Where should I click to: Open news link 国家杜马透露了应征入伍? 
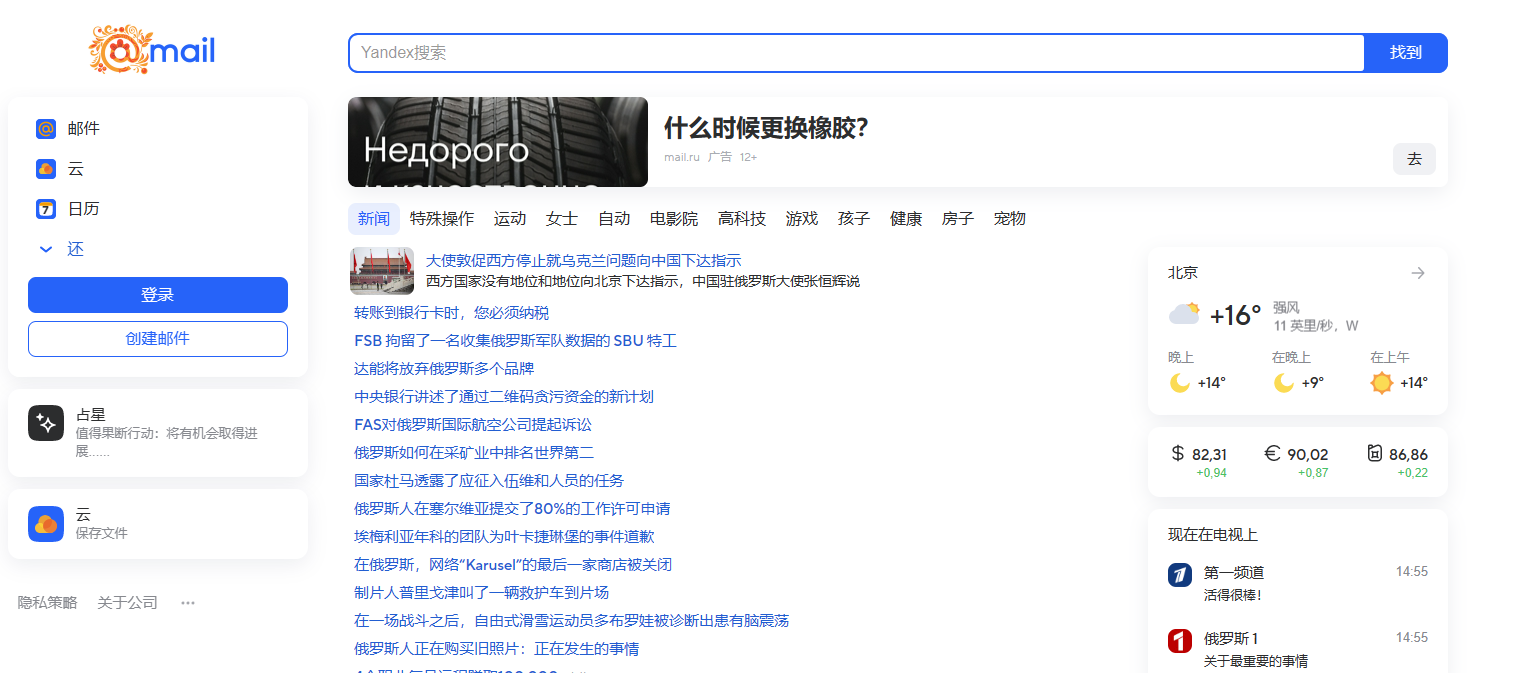tap(489, 481)
